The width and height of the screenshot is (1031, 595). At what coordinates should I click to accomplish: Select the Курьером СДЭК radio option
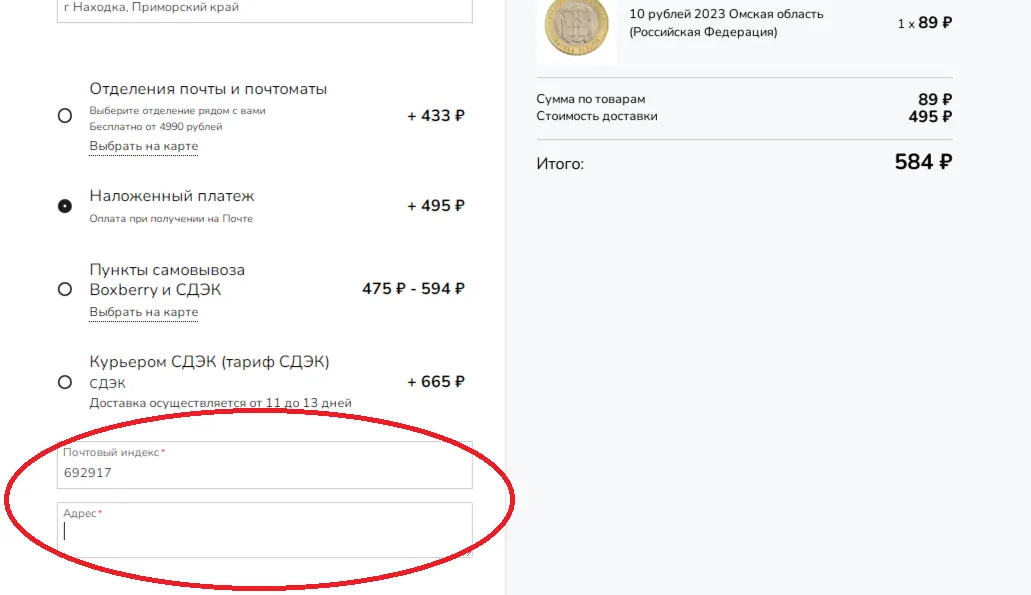click(x=64, y=382)
